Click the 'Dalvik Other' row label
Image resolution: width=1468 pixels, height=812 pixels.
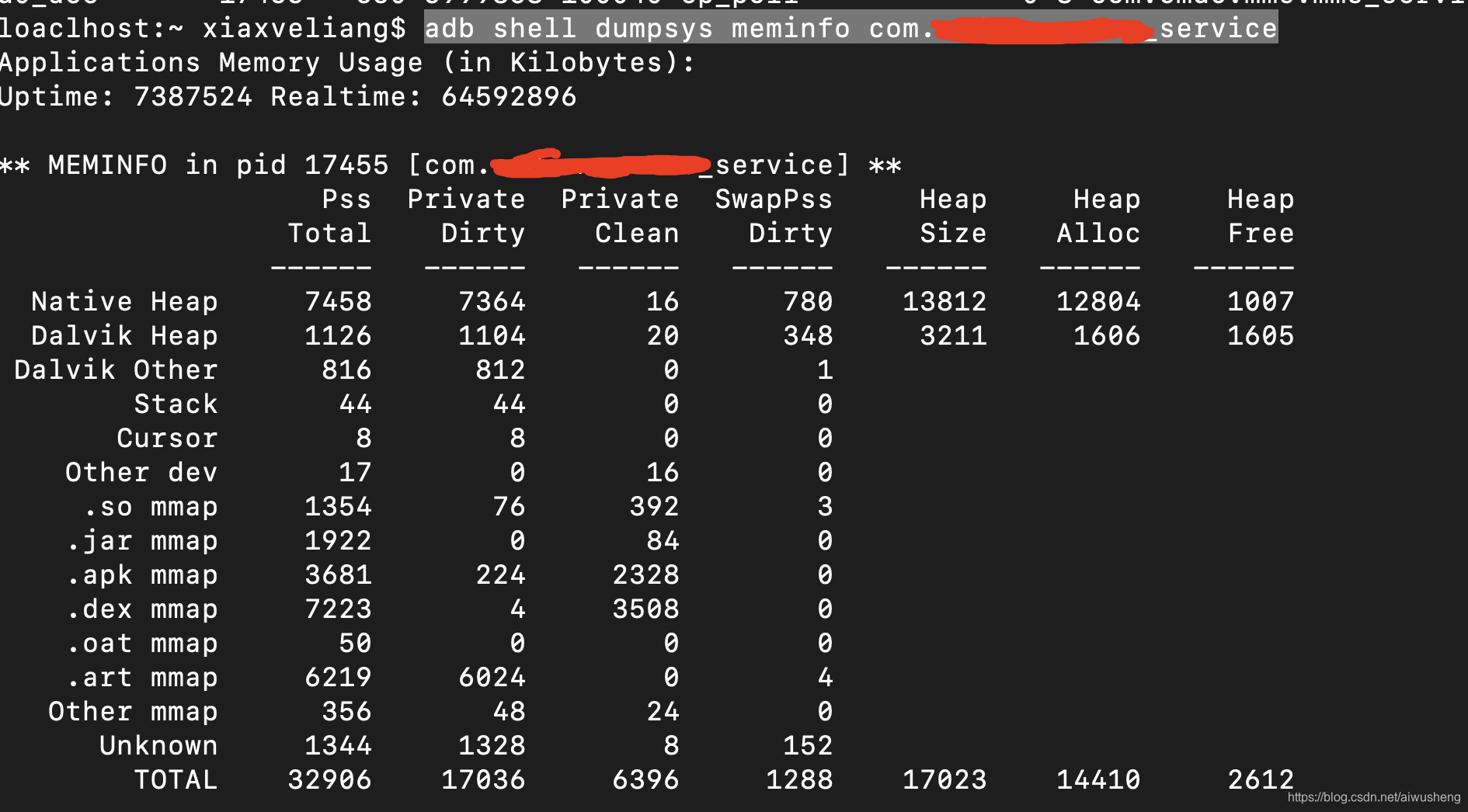pos(117,370)
